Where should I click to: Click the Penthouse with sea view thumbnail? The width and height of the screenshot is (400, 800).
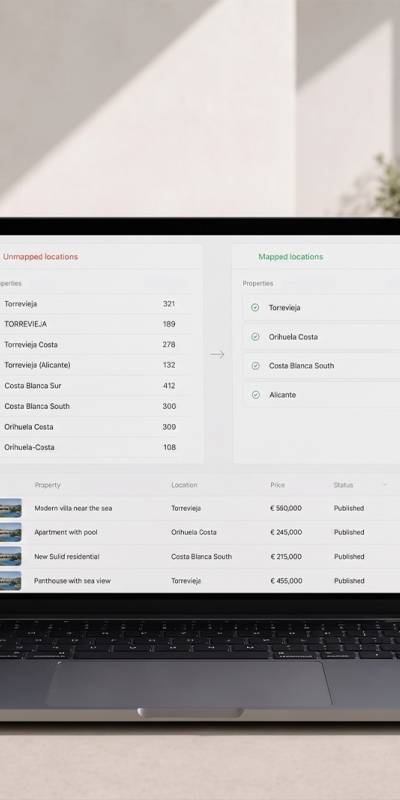click(10, 581)
